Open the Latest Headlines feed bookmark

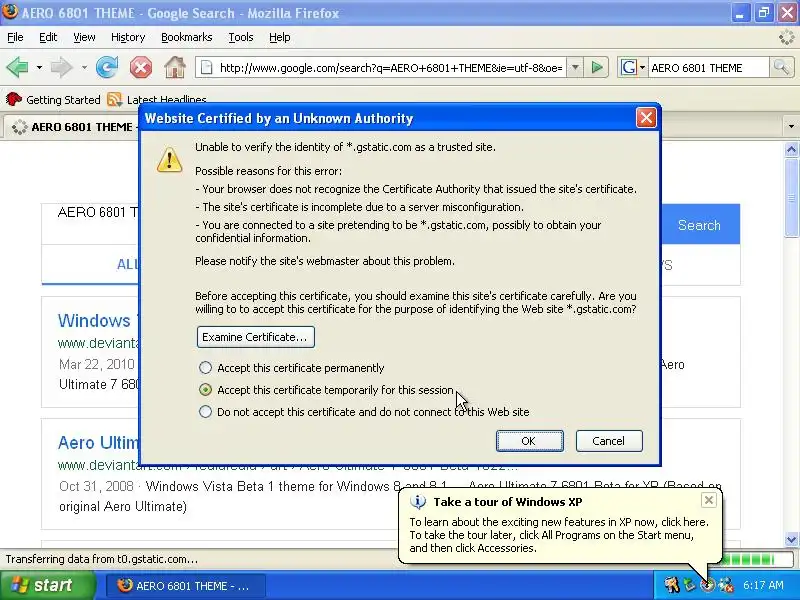coord(157,99)
